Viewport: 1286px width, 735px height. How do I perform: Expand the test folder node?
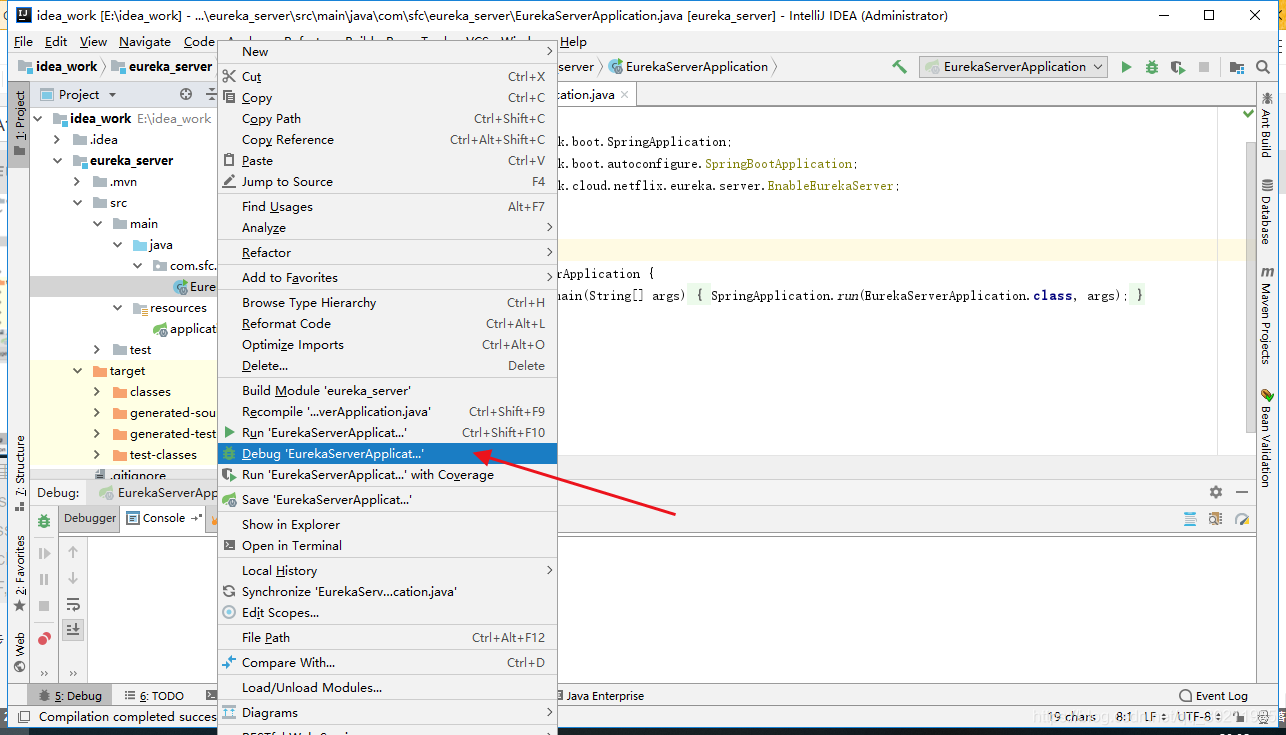click(x=97, y=349)
